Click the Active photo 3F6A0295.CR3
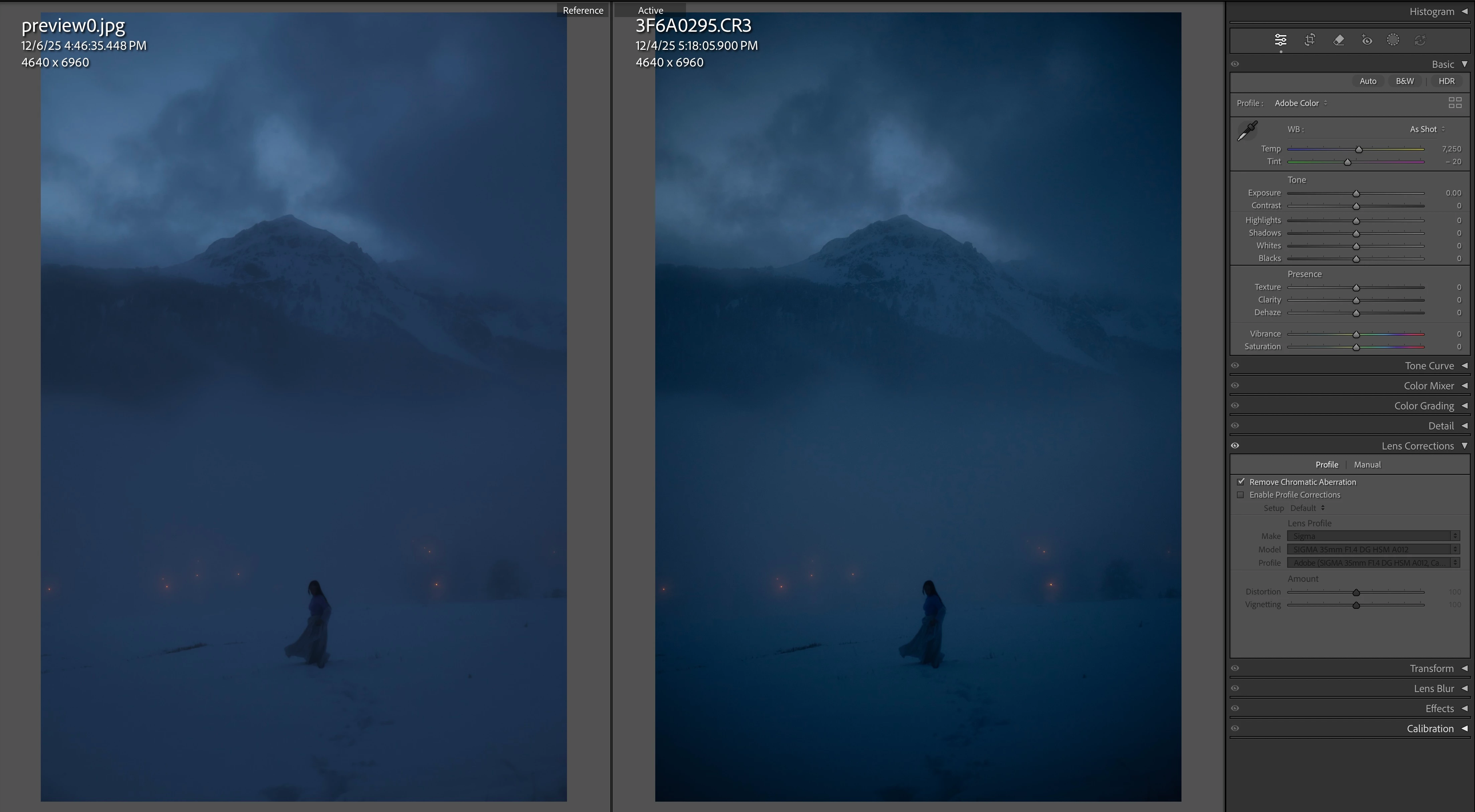 coord(918,407)
